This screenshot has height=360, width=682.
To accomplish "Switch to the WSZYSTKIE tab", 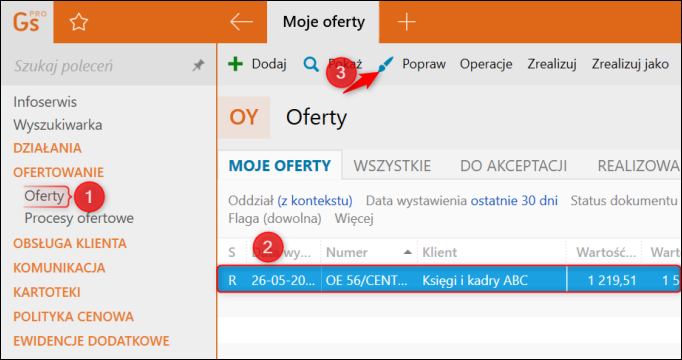I will (392, 166).
